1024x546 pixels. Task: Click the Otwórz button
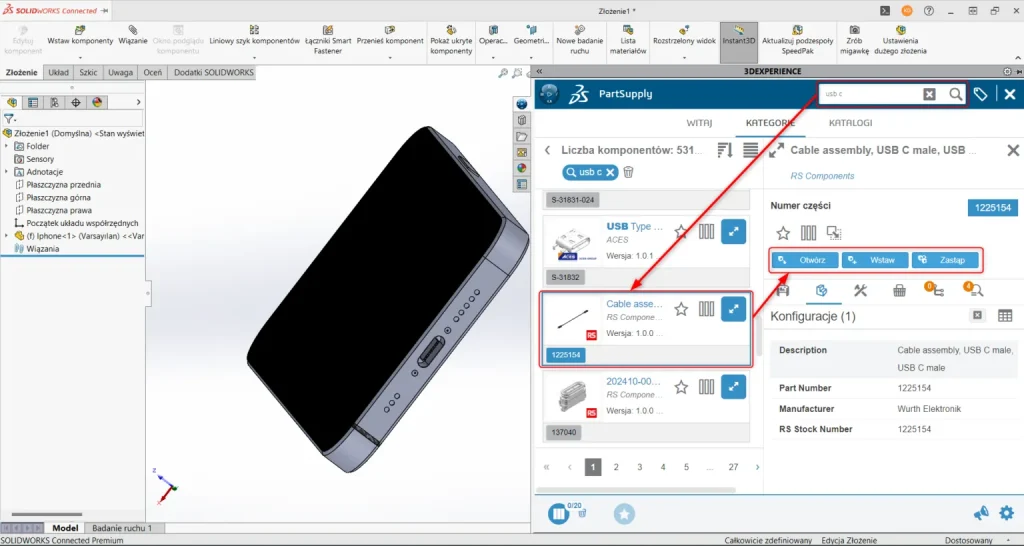point(805,260)
